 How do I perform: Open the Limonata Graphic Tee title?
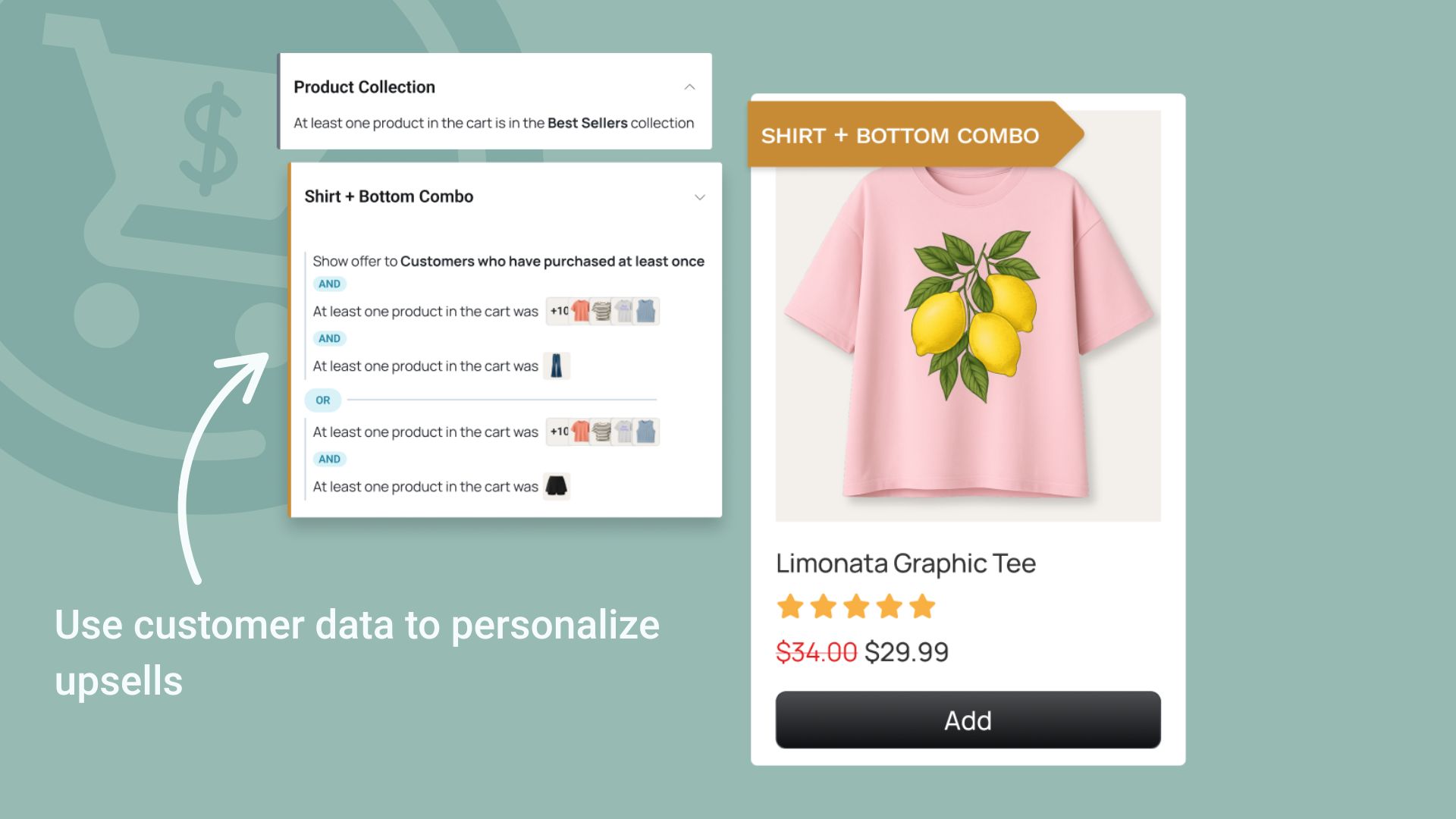click(x=905, y=563)
